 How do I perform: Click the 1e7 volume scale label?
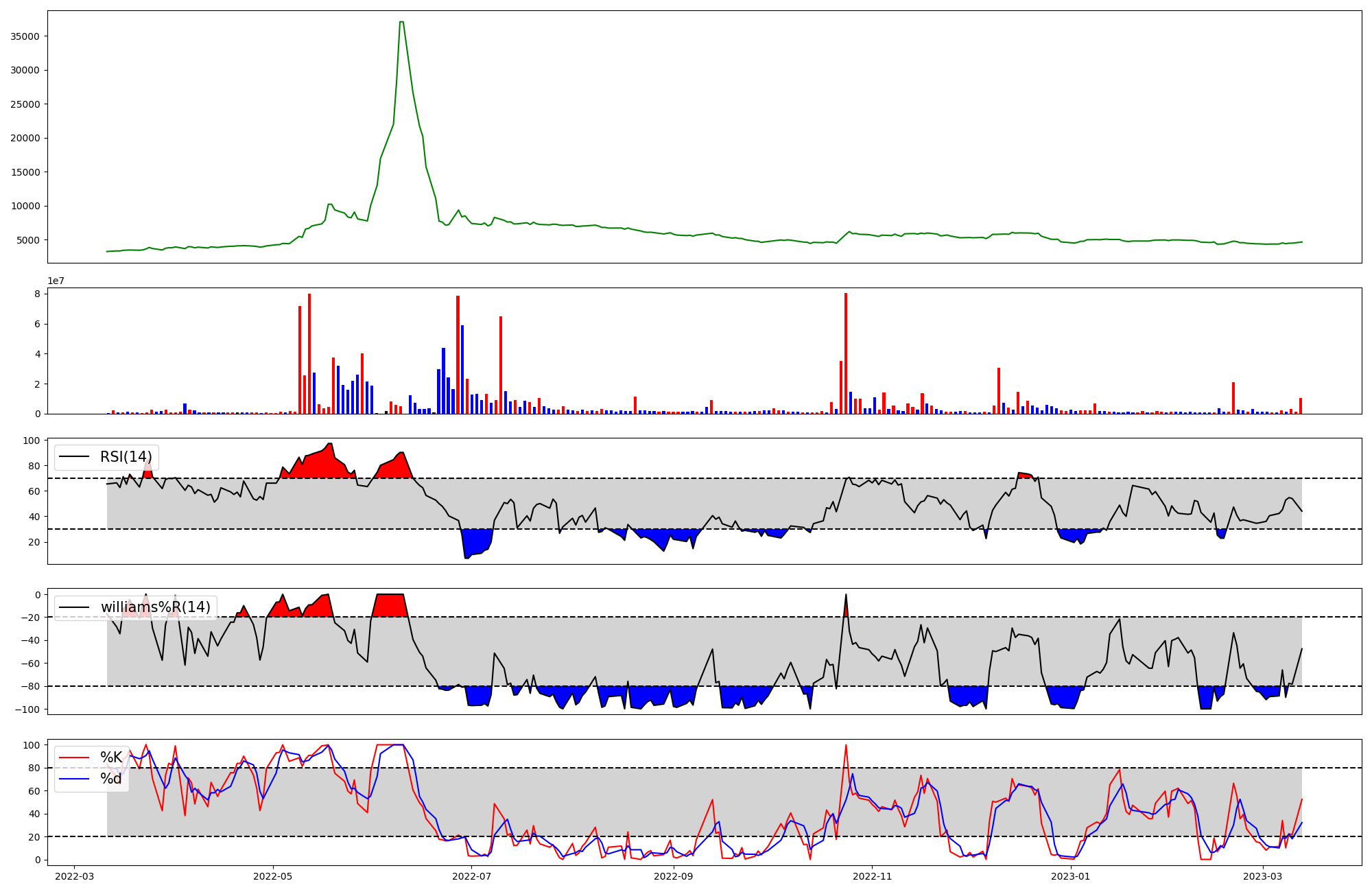[x=56, y=281]
